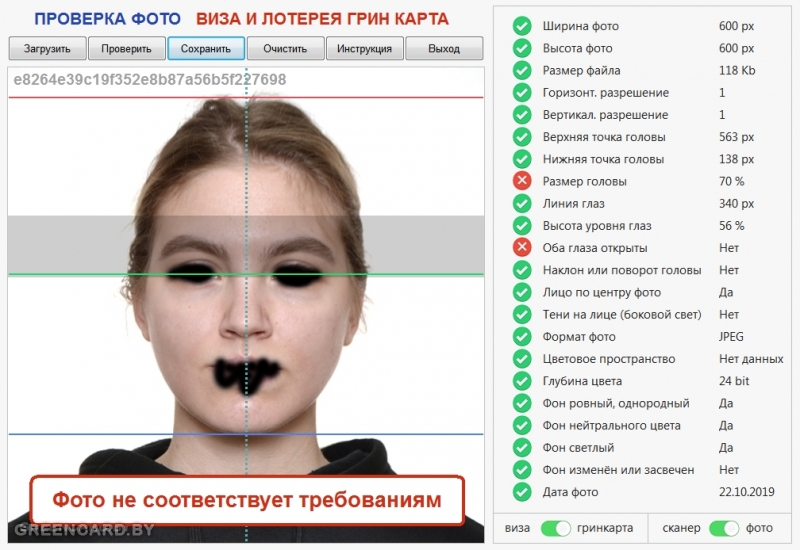This screenshot has width=800, height=550.
Task: Click the Тени на лице (боковой свет) label
Action: tap(622, 315)
